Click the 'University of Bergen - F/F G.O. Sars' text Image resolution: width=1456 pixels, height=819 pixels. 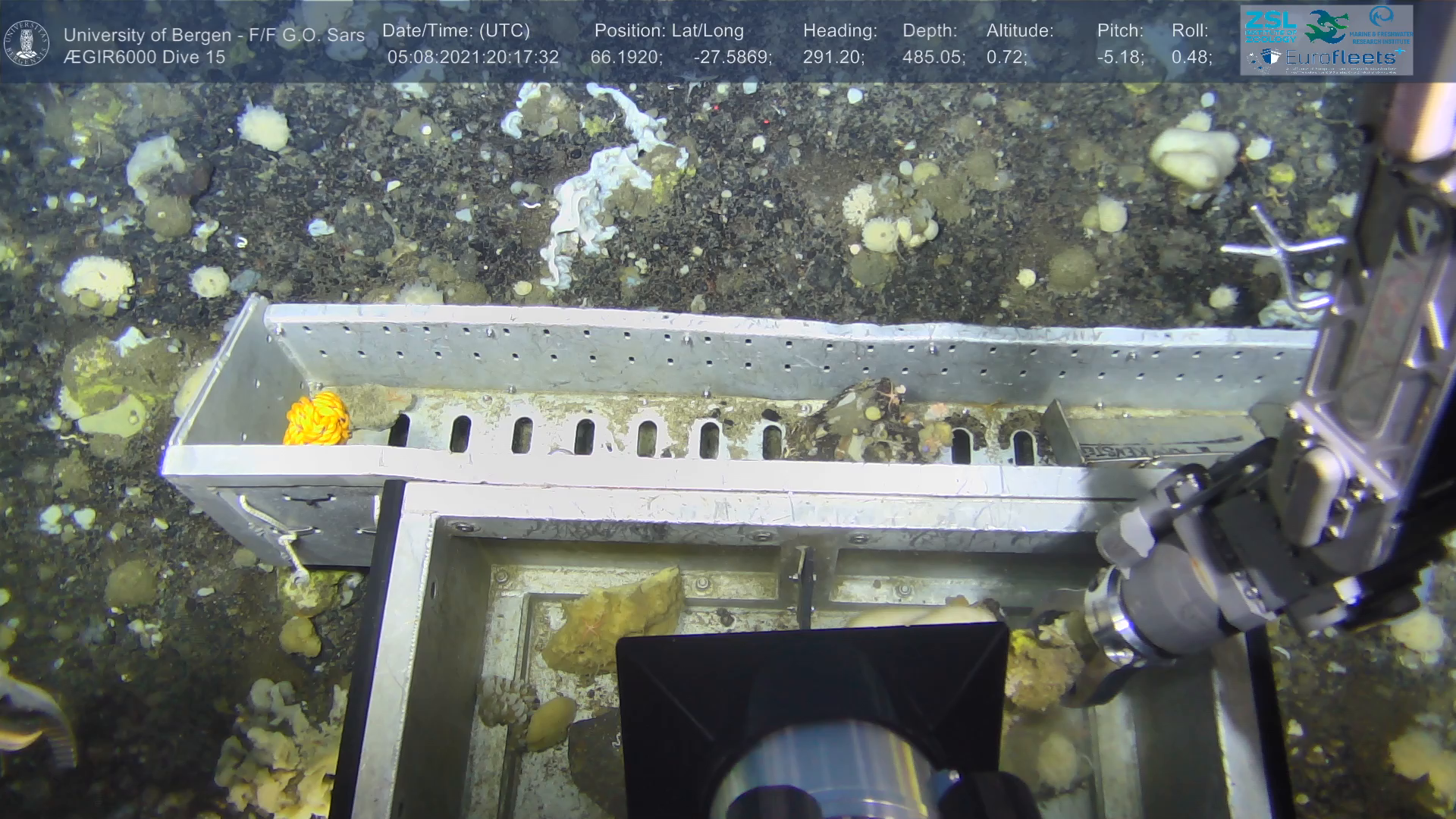(x=214, y=35)
